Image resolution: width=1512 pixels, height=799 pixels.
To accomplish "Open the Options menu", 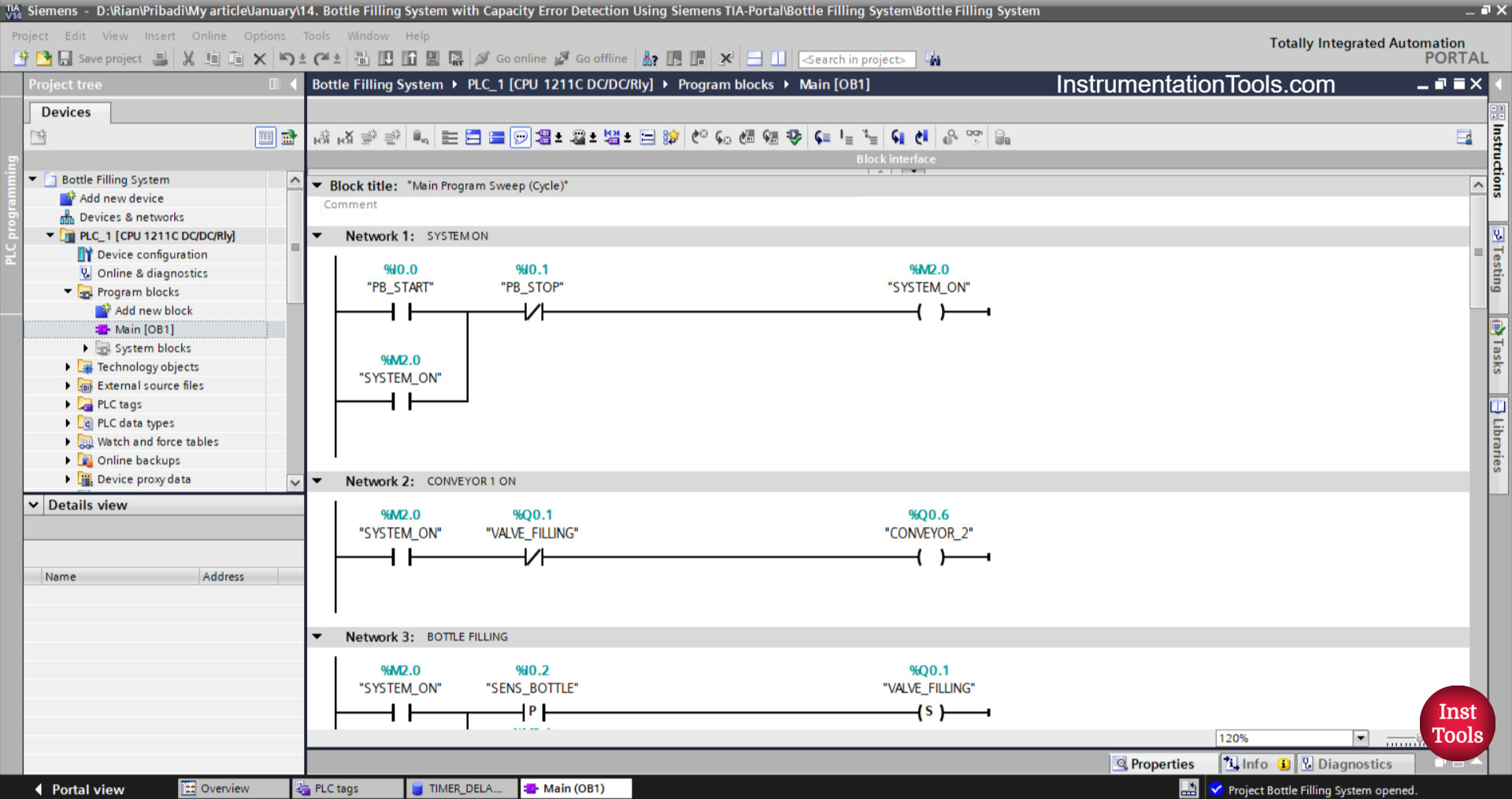I will [264, 36].
